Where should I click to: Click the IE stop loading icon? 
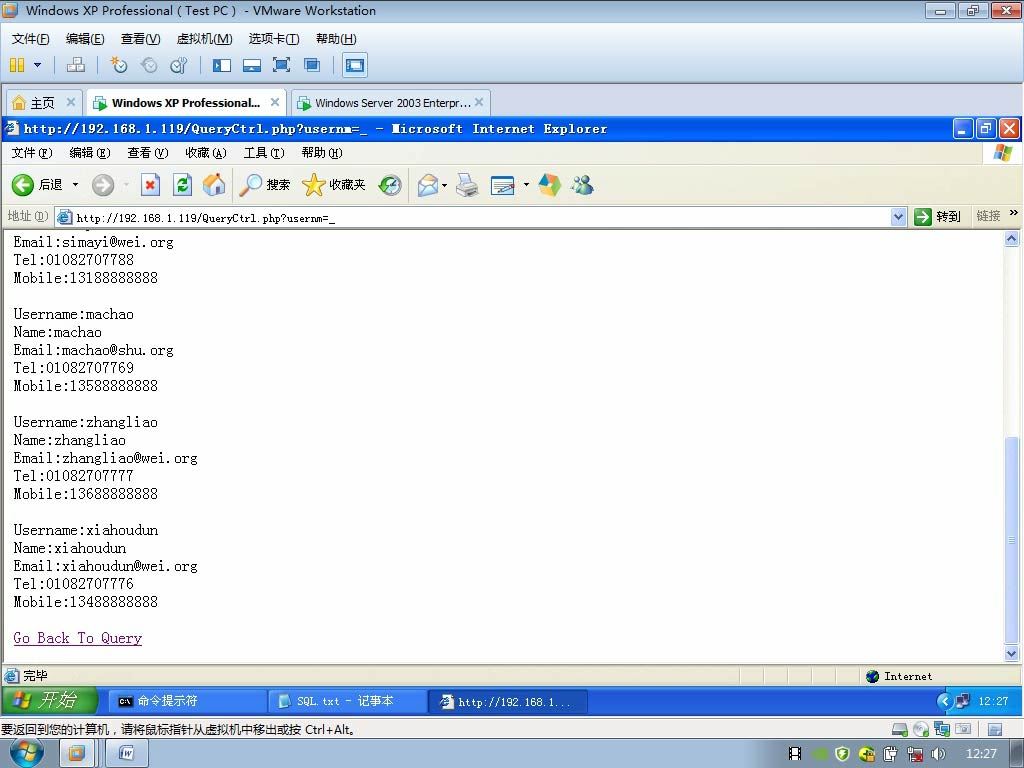150,185
